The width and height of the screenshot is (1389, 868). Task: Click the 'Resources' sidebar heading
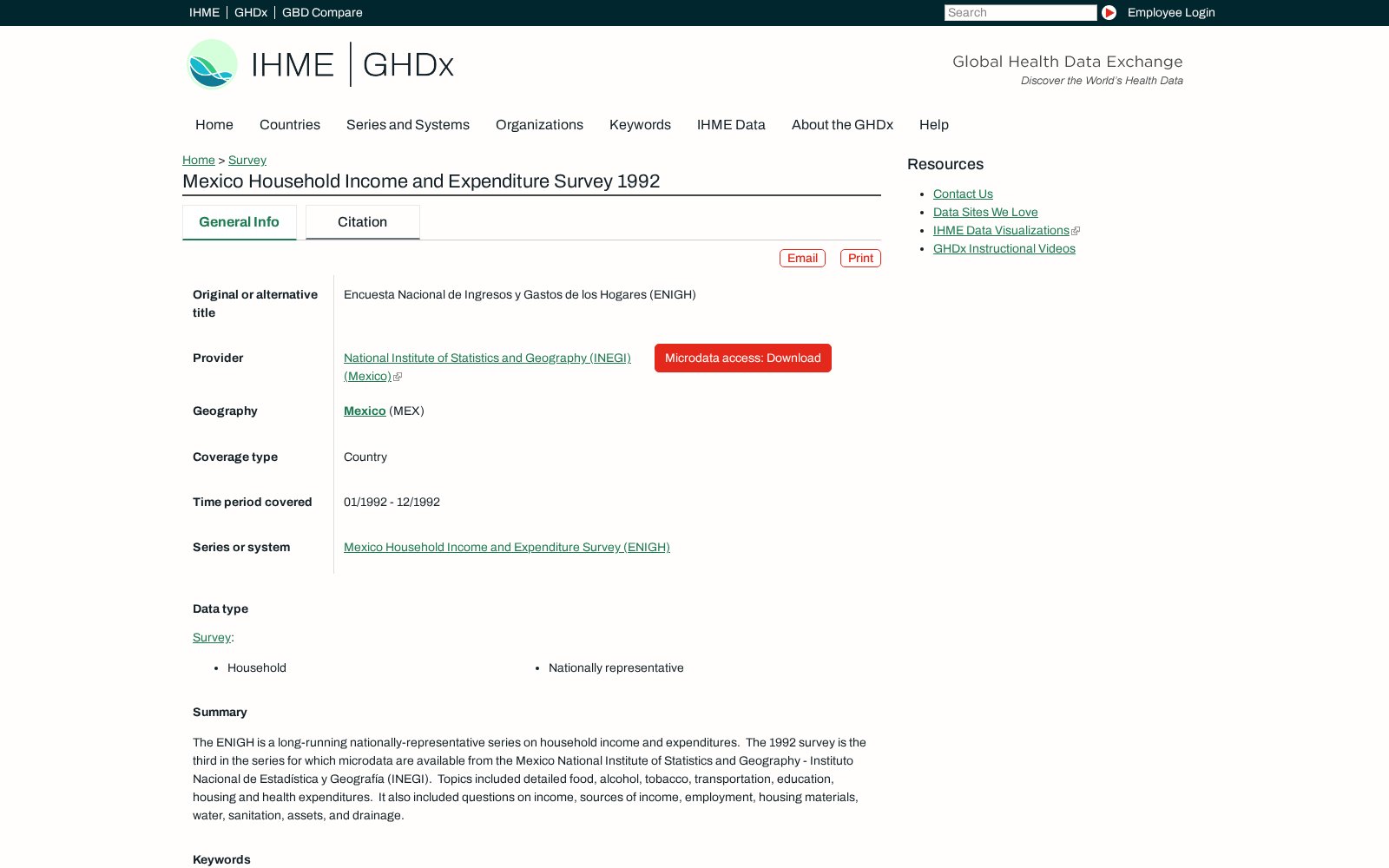tap(945, 164)
